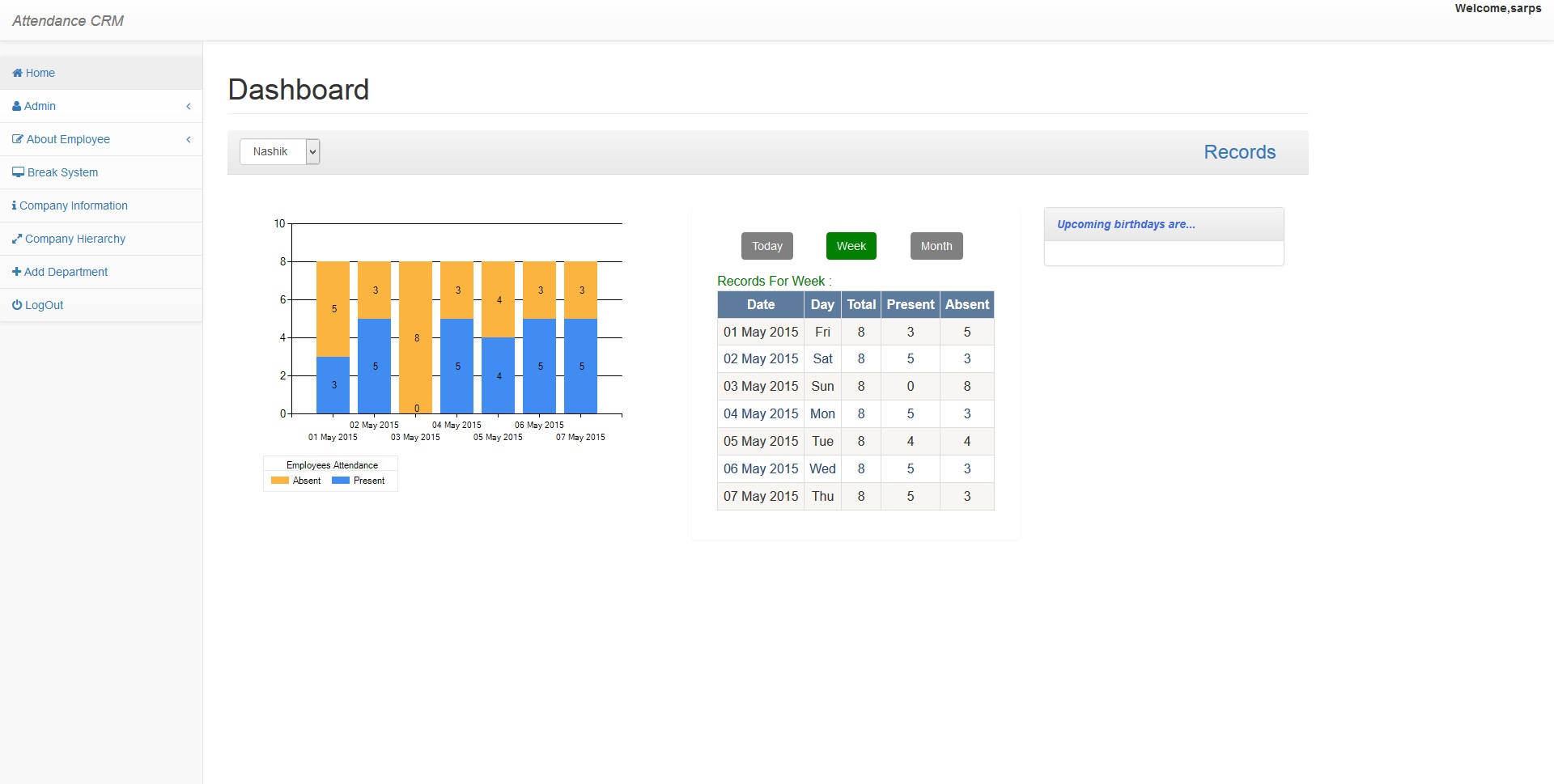This screenshot has width=1554, height=784.
Task: Enable the Week view button
Action: (x=851, y=245)
